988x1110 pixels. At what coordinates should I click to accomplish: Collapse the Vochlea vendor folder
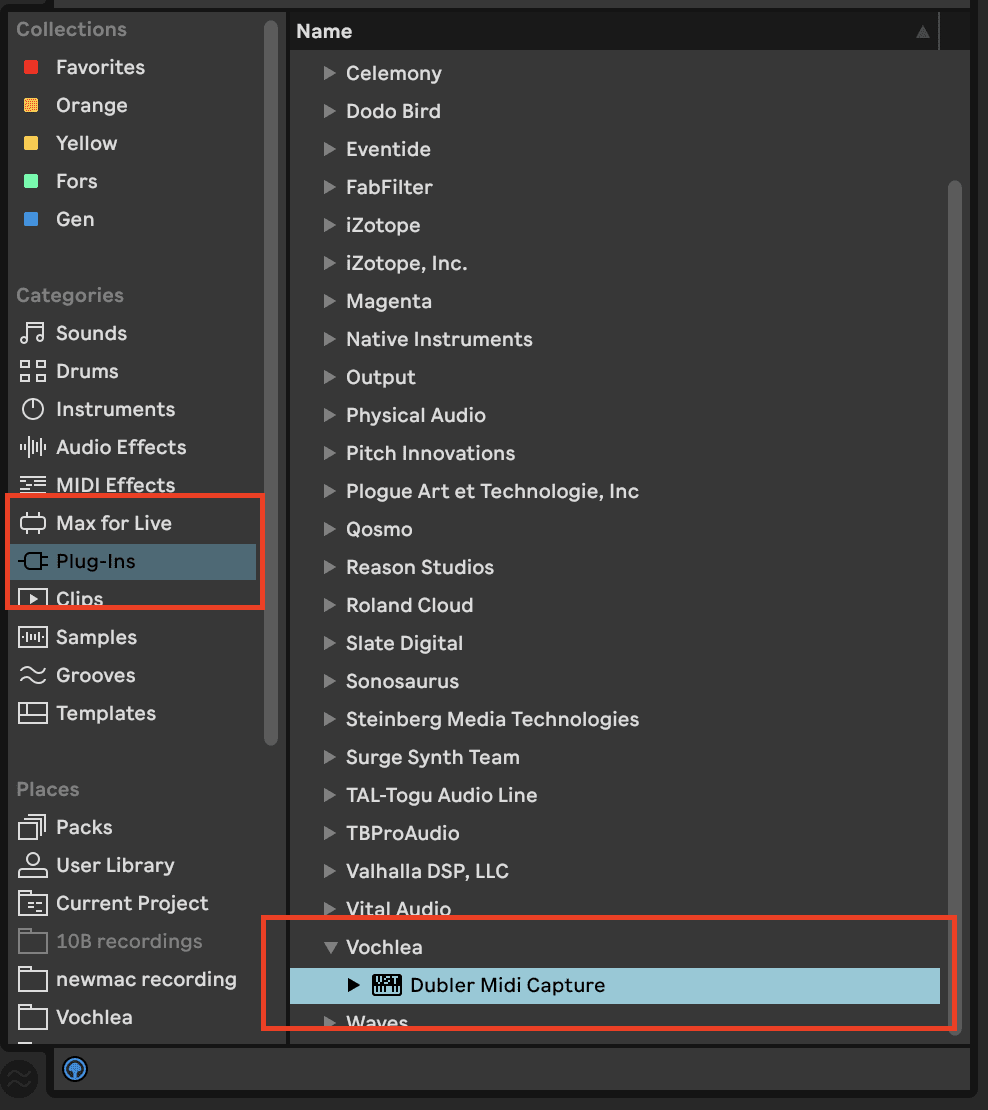pyautogui.click(x=331, y=947)
